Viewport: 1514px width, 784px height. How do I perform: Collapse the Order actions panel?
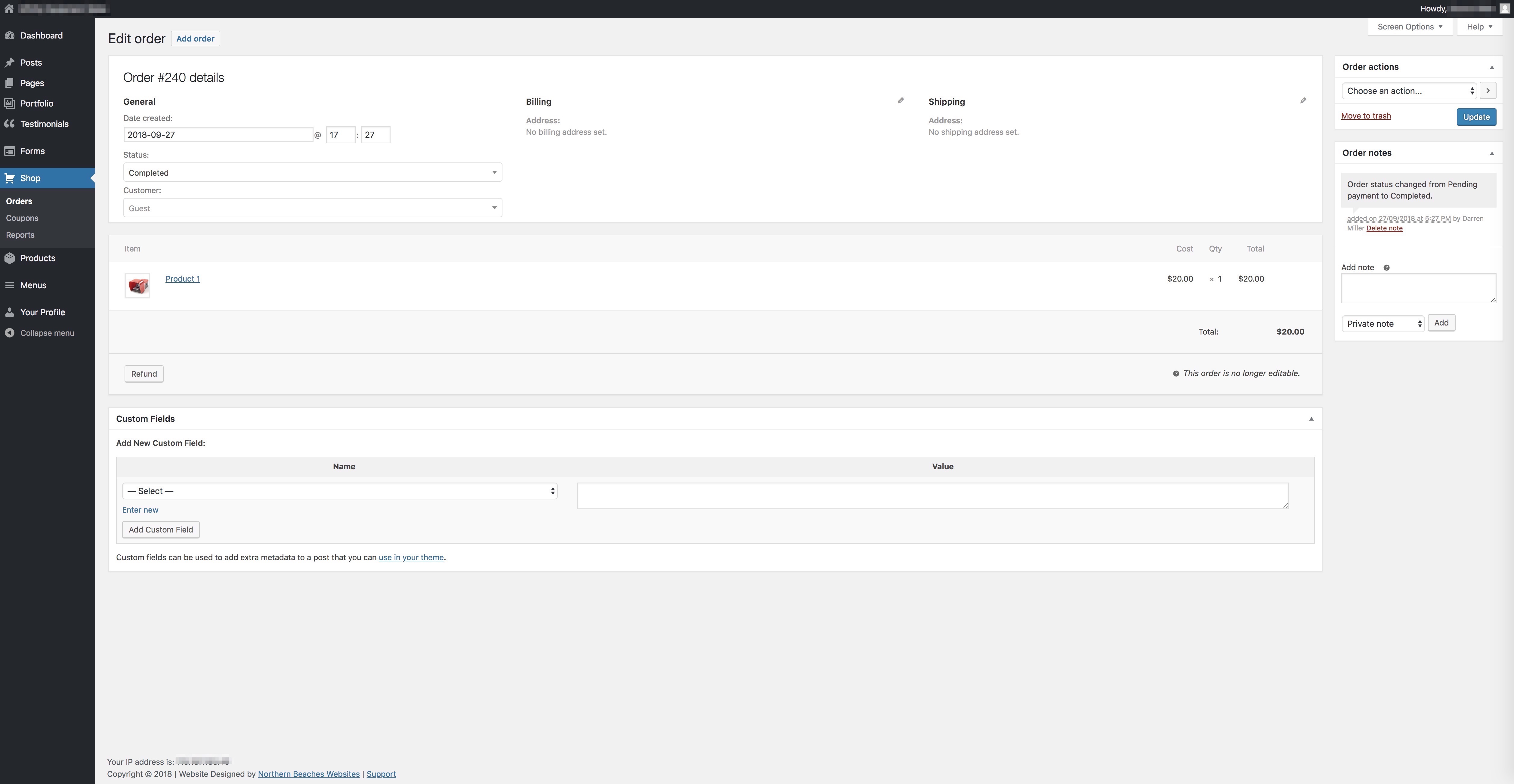tap(1491, 68)
